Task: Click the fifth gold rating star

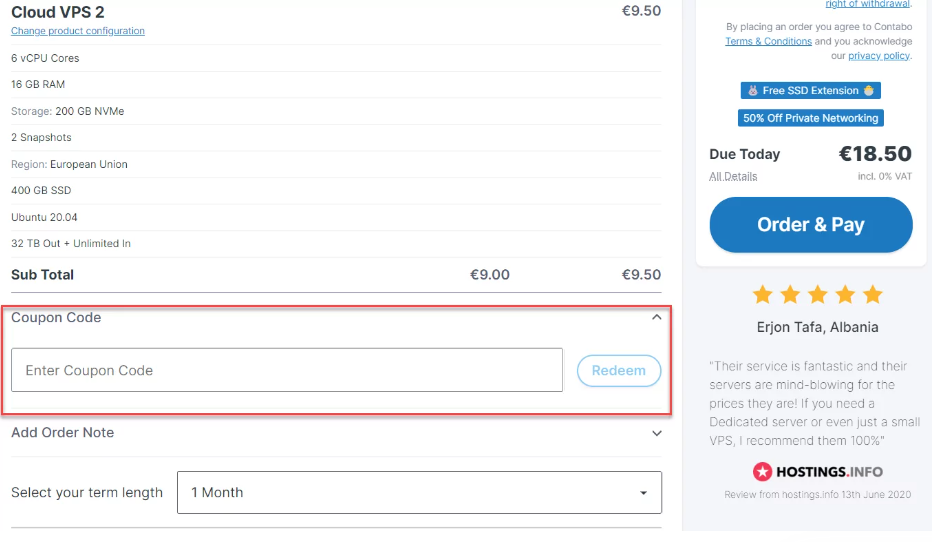Action: tap(873, 294)
